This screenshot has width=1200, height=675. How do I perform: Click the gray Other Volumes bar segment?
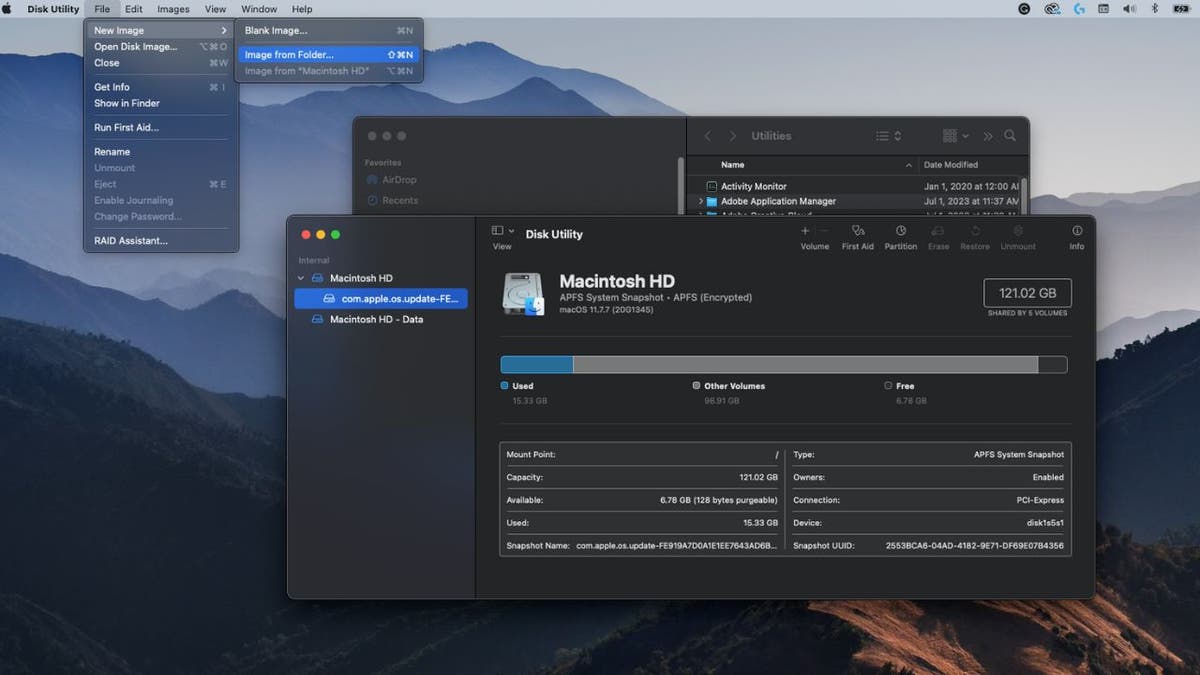click(805, 365)
